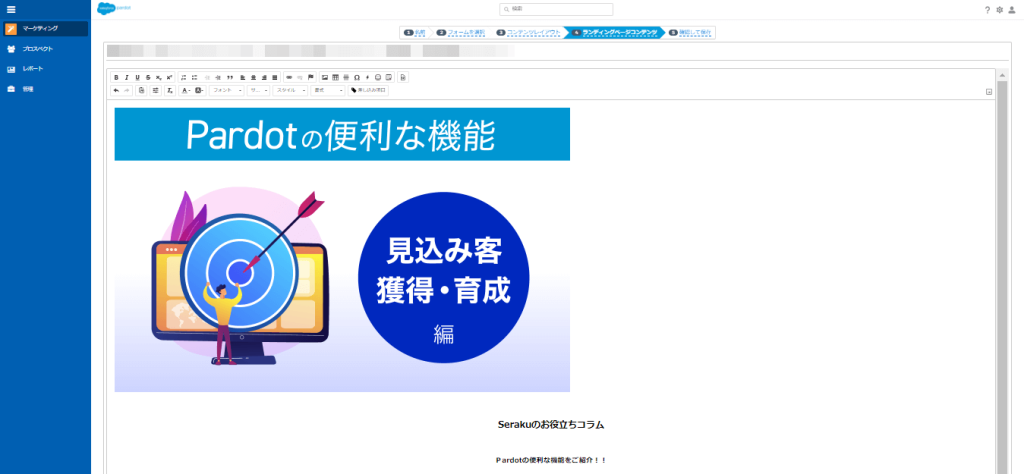Image resolution: width=1024 pixels, height=474 pixels.
Task: Insert a numbered list
Action: (184, 78)
